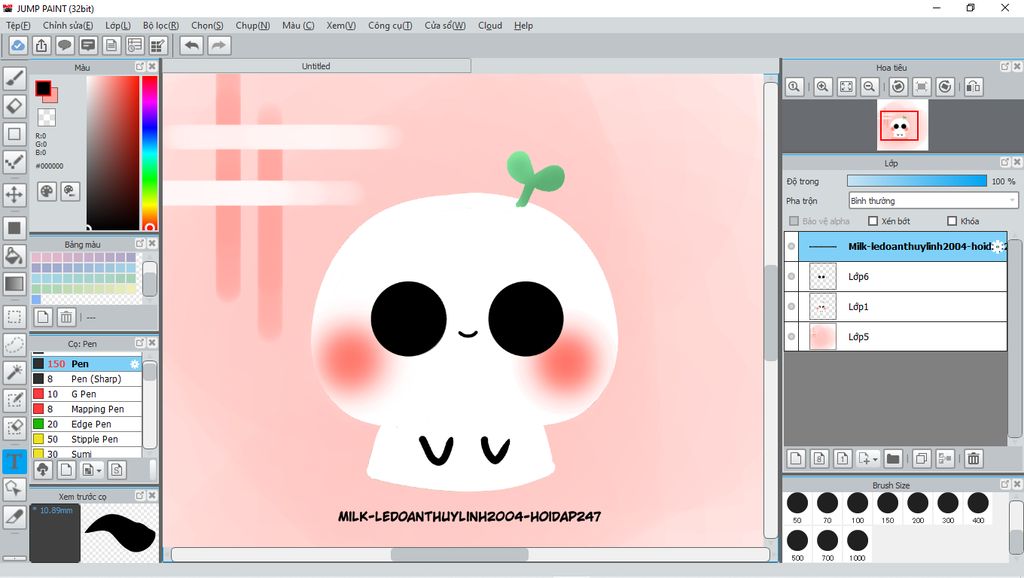Click the rainbow hue bar

tap(150, 153)
